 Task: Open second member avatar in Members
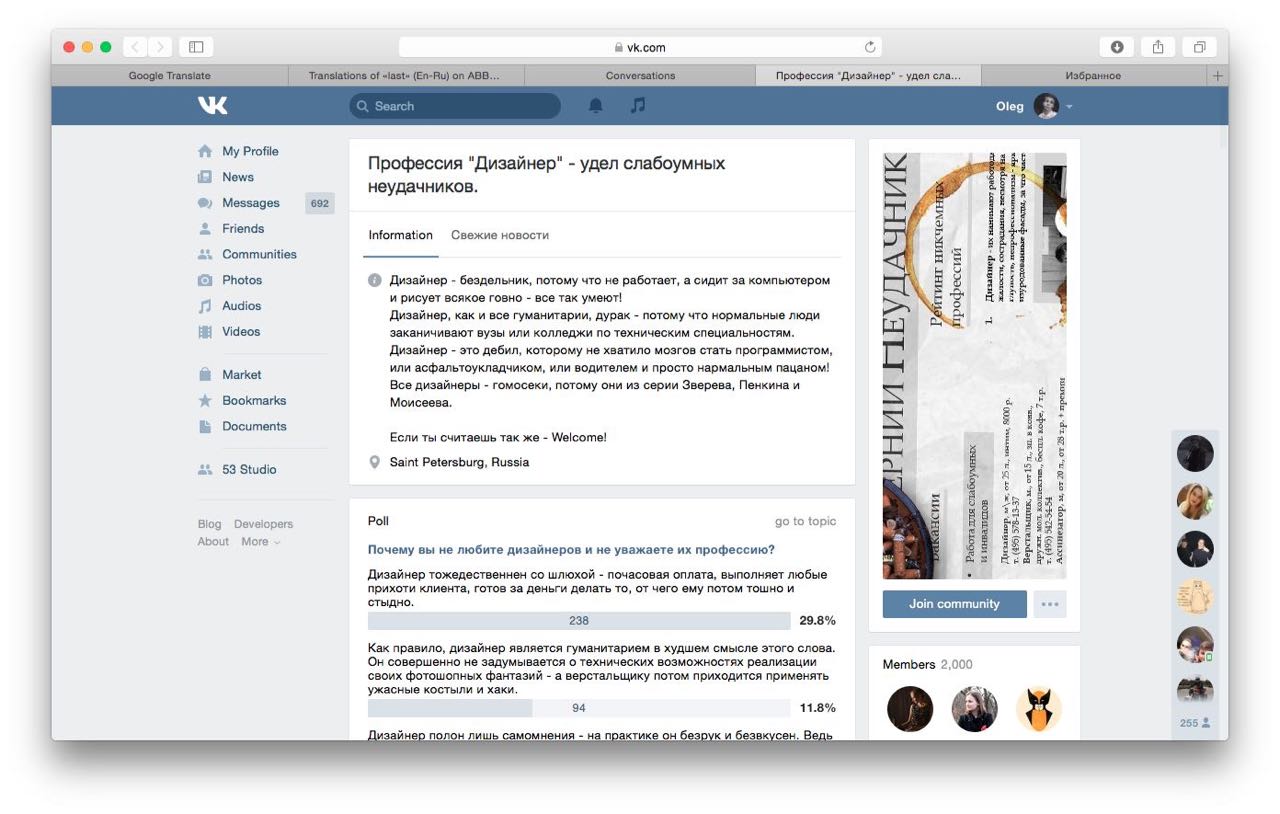click(x=974, y=709)
